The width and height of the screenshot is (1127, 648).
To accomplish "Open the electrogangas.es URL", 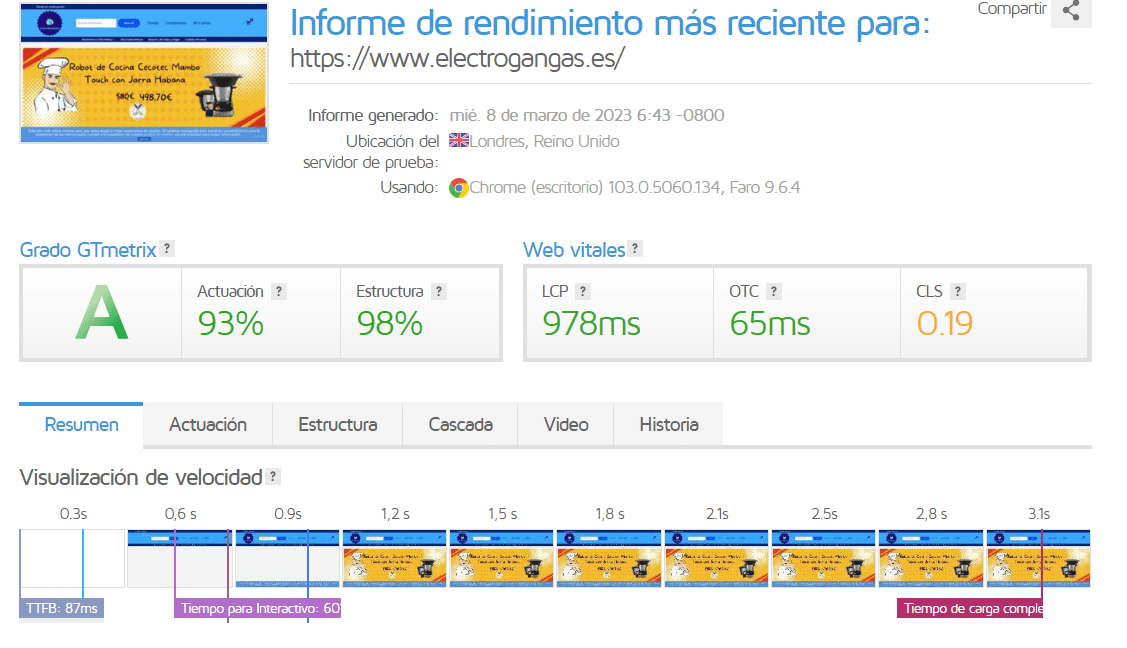I will point(458,58).
